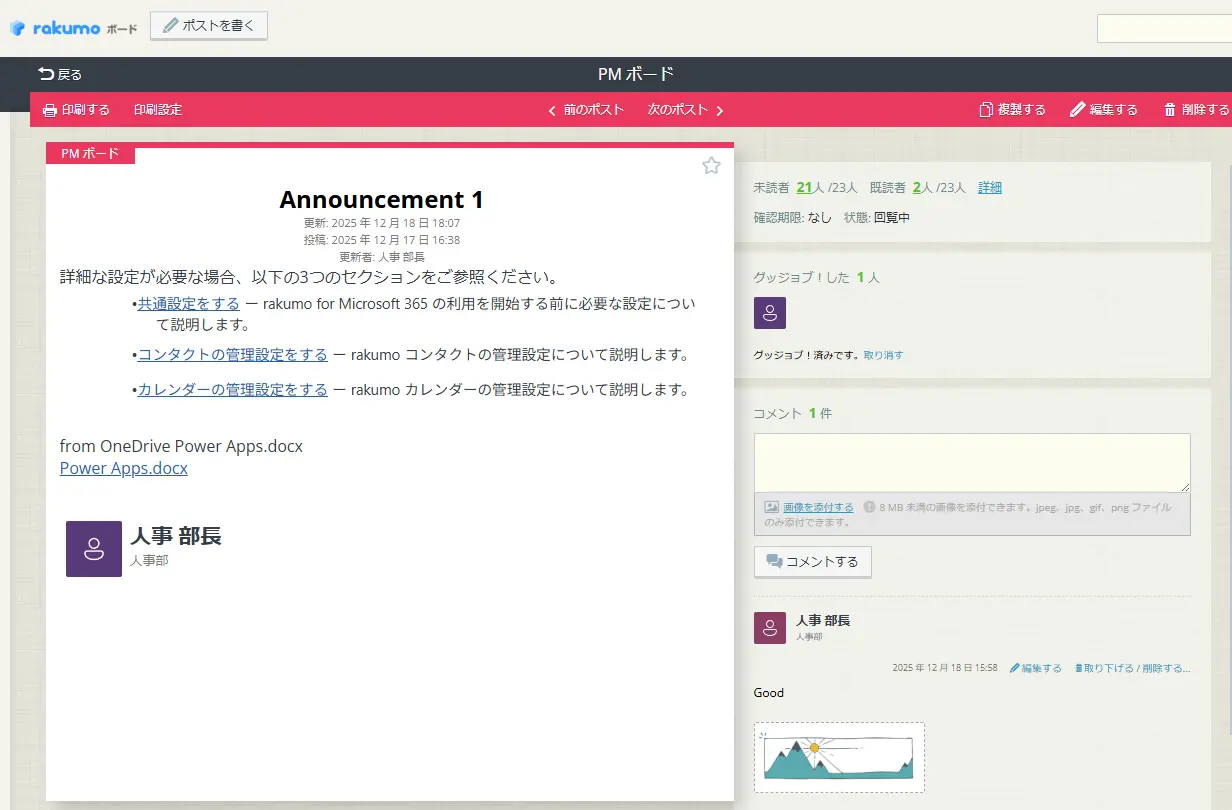
Task: Open the mountain image thumbnail in comment
Action: coord(839,758)
